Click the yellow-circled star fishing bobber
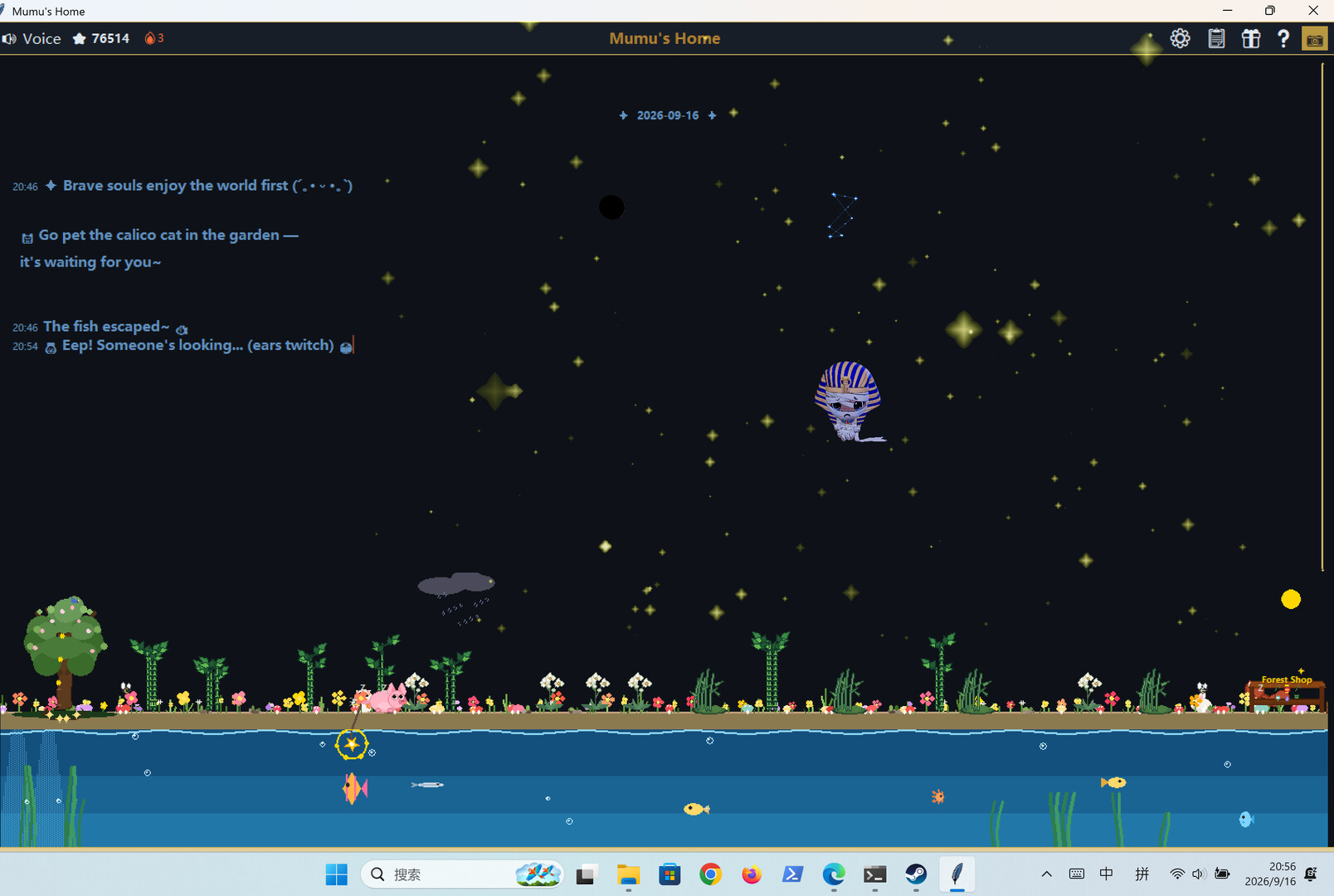 (352, 744)
